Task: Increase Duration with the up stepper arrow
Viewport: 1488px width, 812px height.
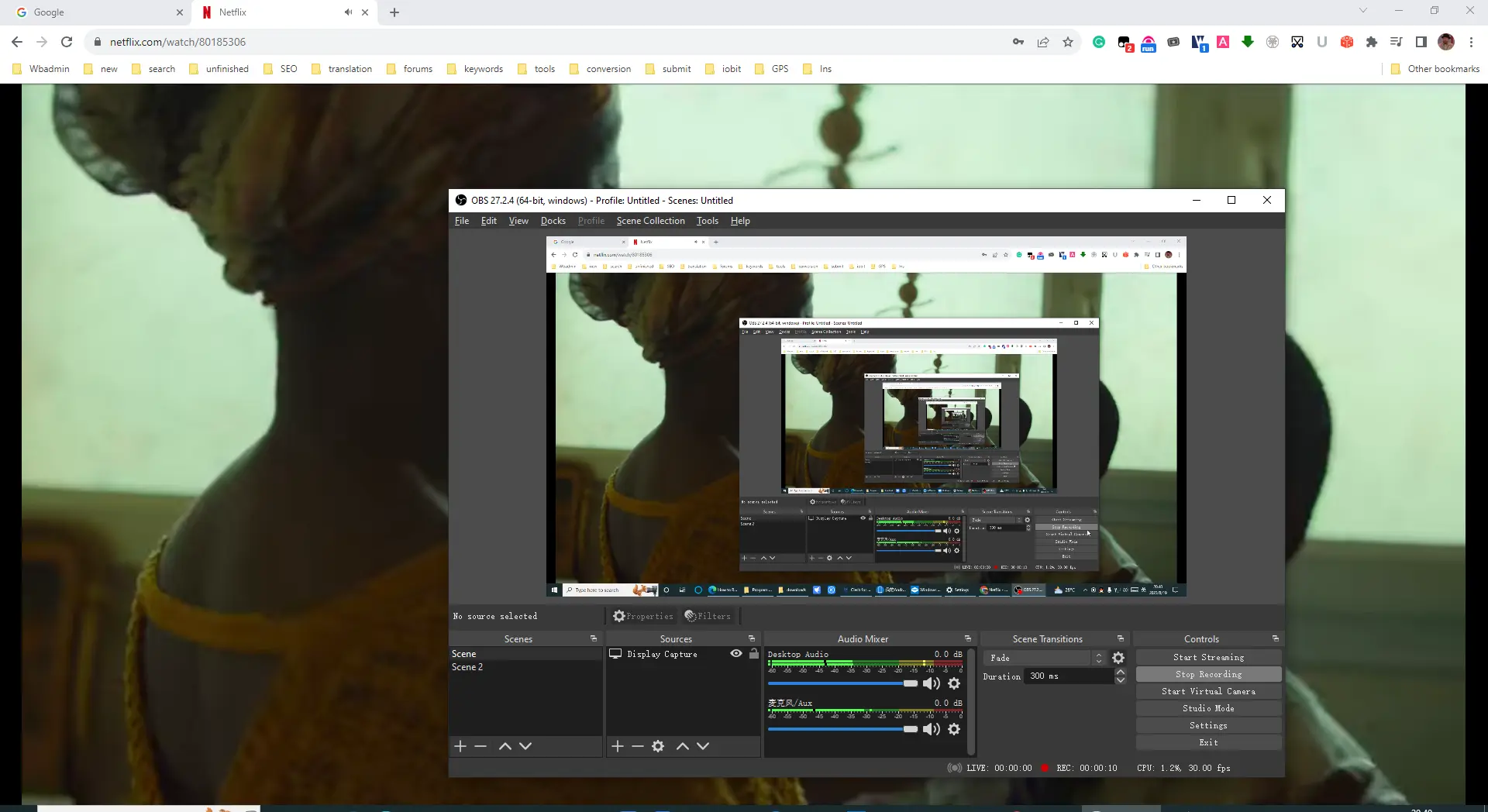Action: click(x=1120, y=672)
